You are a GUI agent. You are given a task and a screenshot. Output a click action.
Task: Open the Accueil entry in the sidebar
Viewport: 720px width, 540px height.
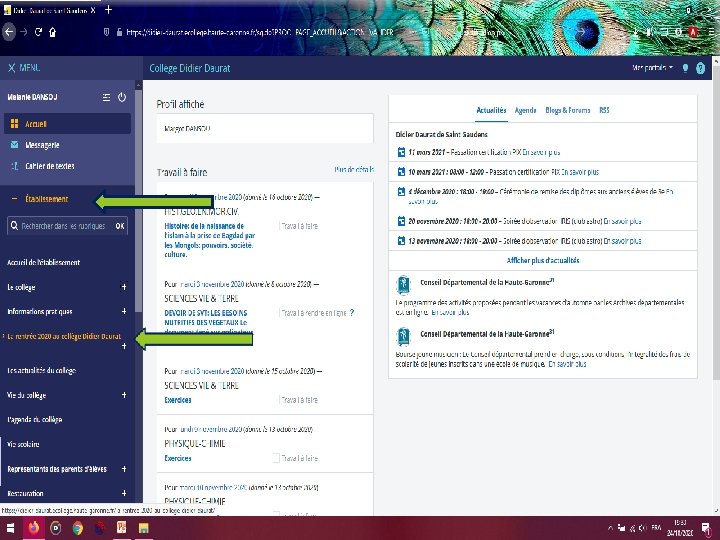tap(68, 124)
